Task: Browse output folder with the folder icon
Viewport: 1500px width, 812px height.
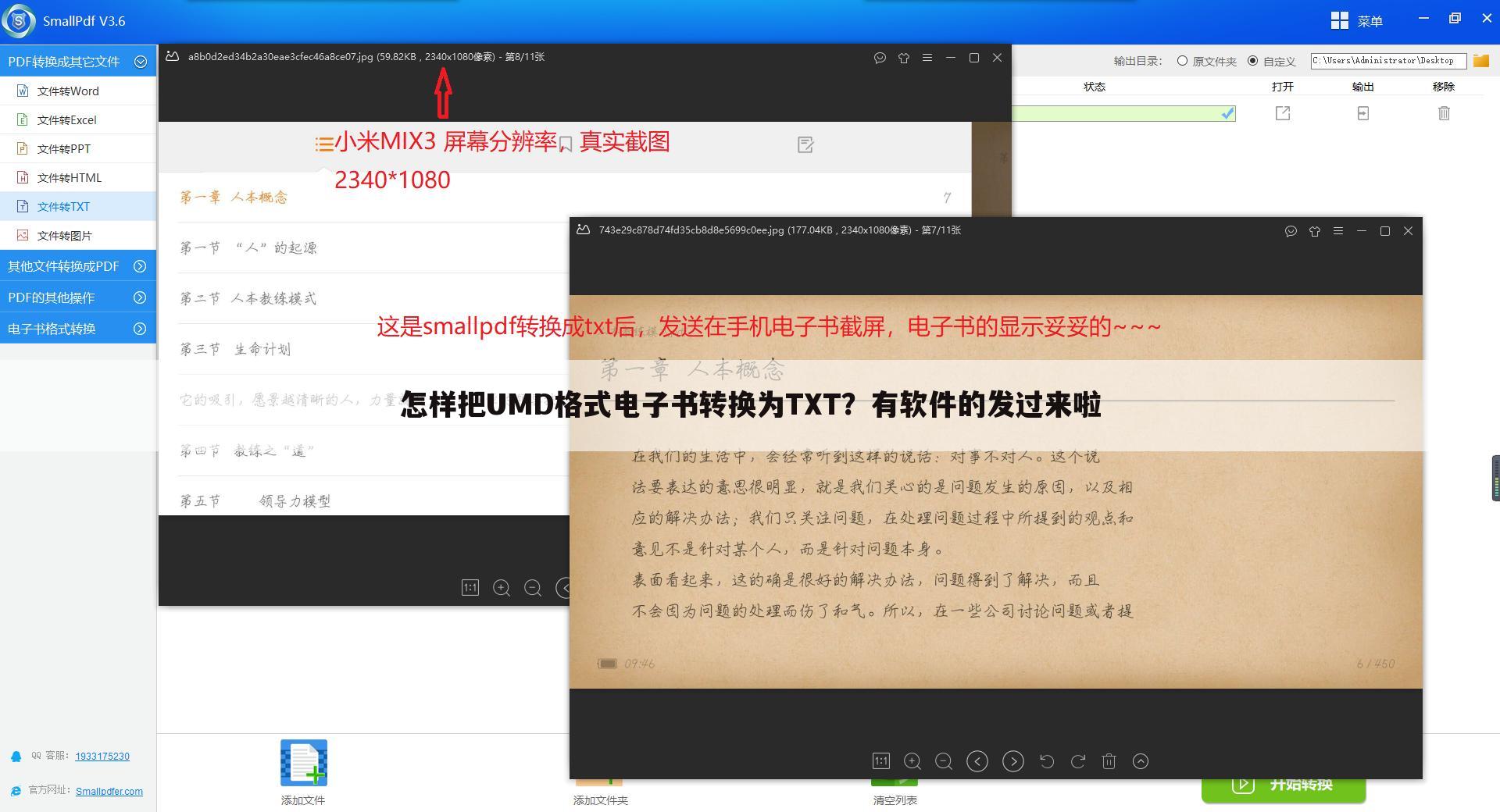Action: point(1481,60)
